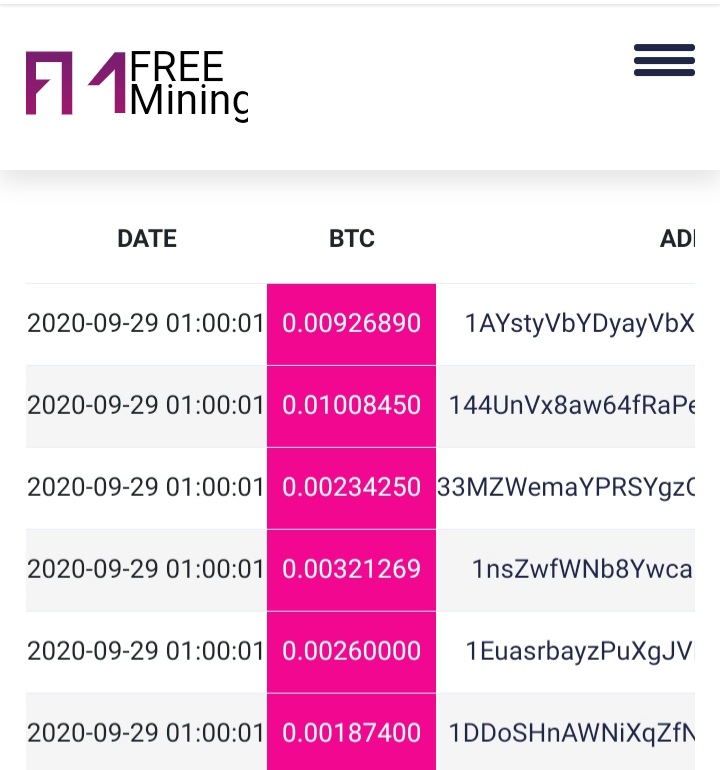
Task: Click BTC amount 0.00260000
Action: (352, 652)
